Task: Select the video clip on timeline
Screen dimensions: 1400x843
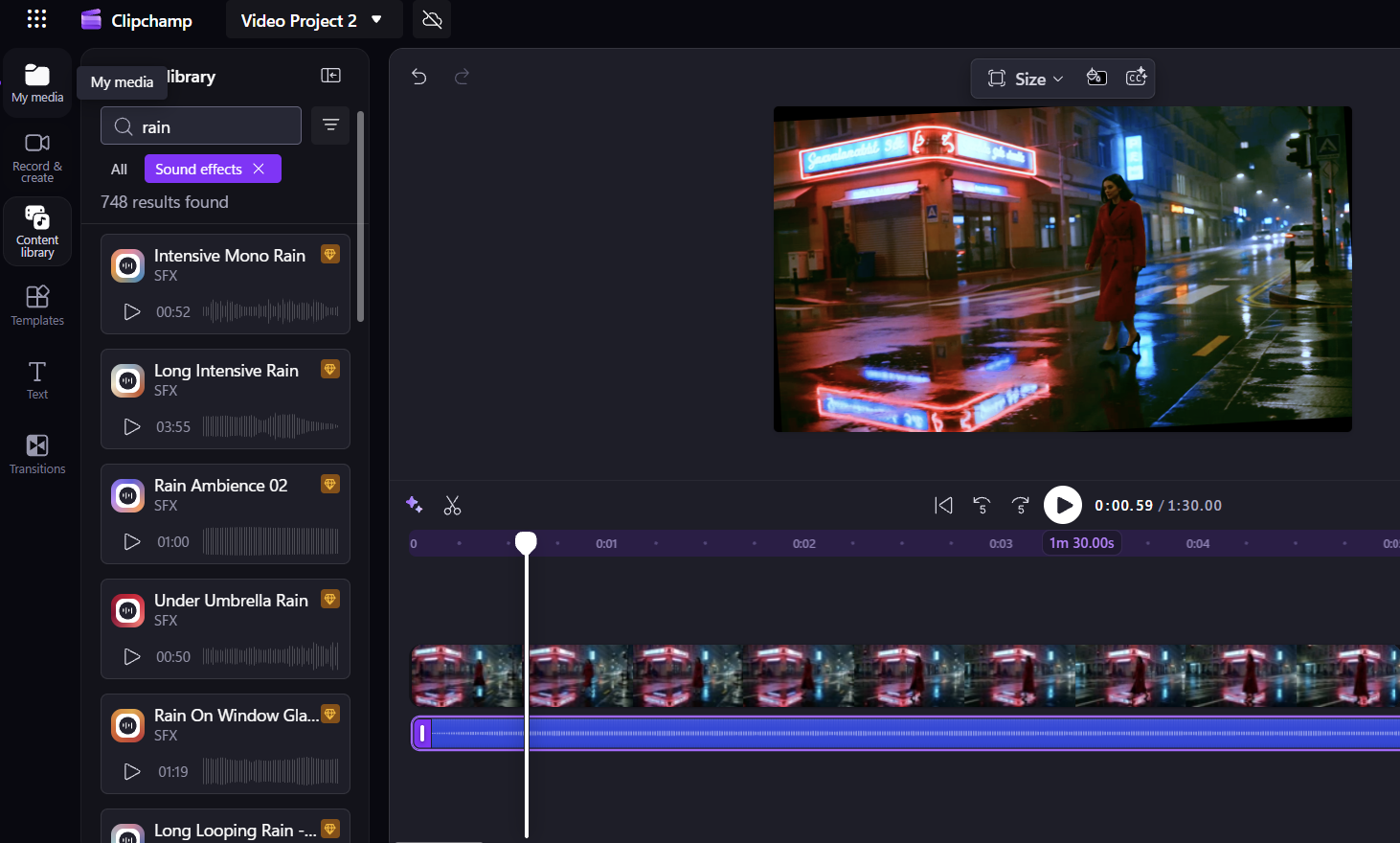Action: (x=905, y=676)
